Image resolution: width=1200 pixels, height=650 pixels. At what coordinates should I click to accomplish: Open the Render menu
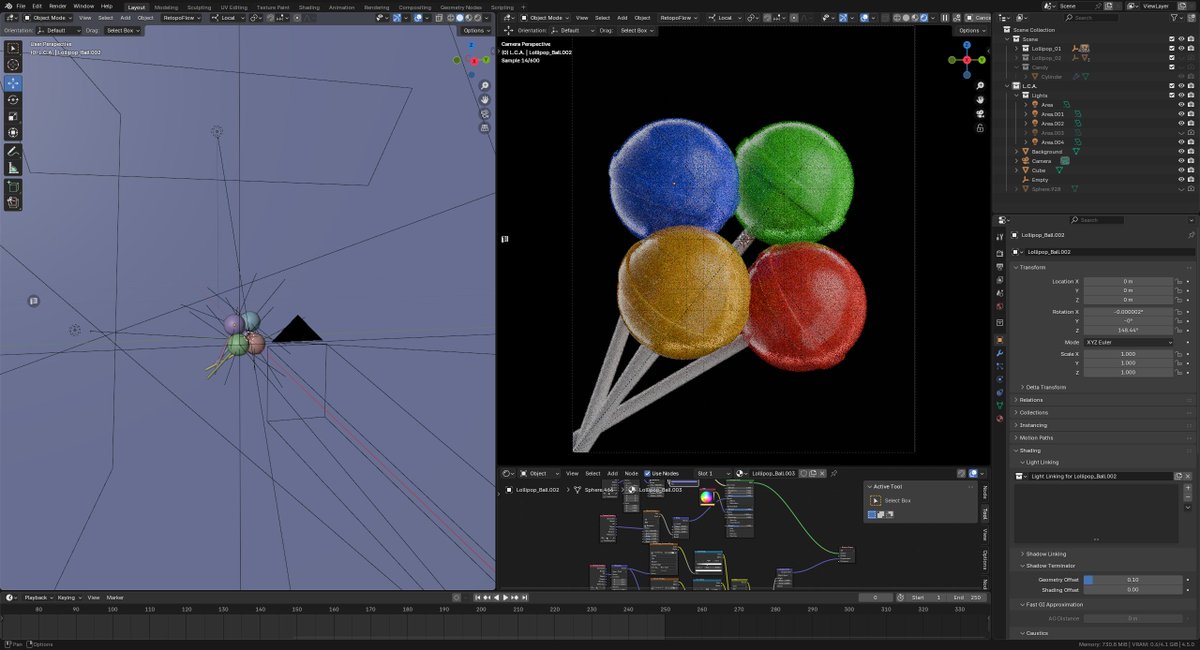(58, 6)
